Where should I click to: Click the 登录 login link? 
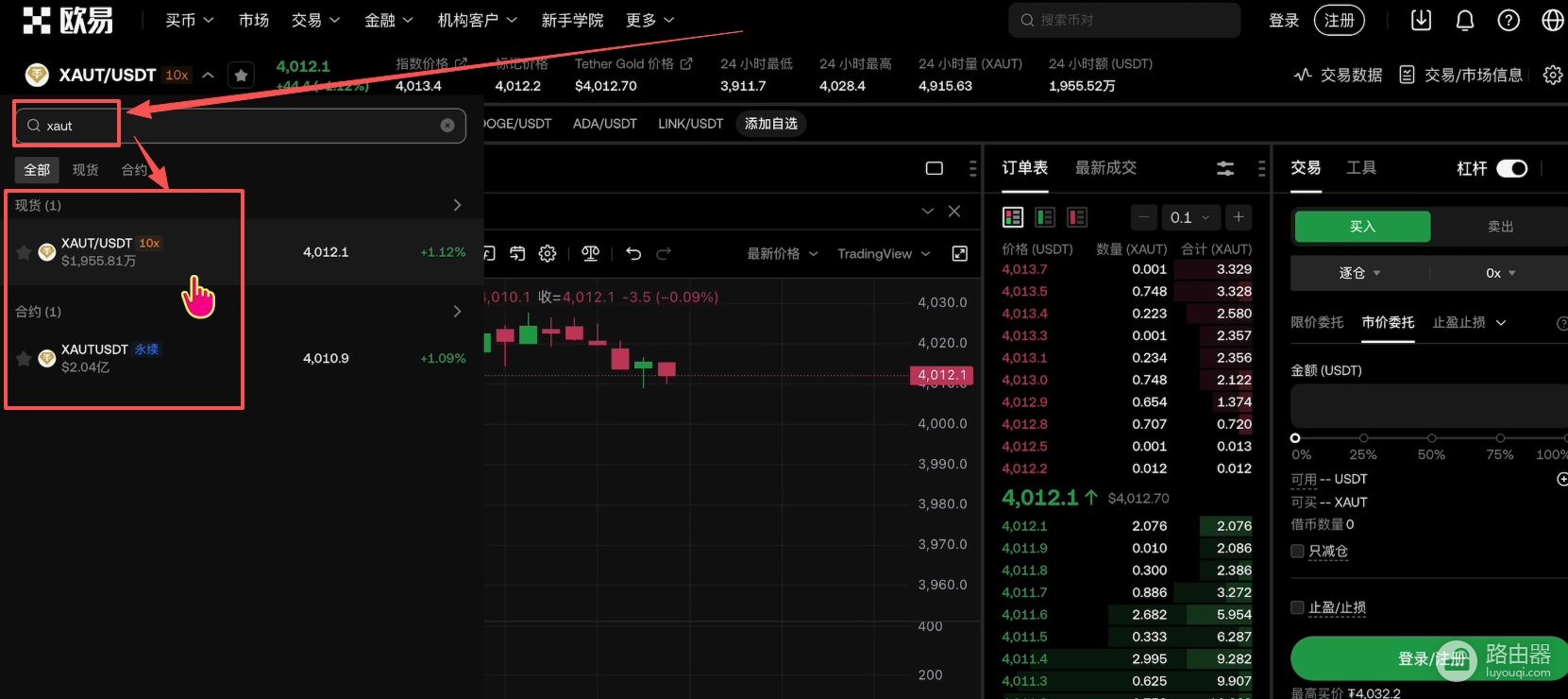pos(1284,20)
